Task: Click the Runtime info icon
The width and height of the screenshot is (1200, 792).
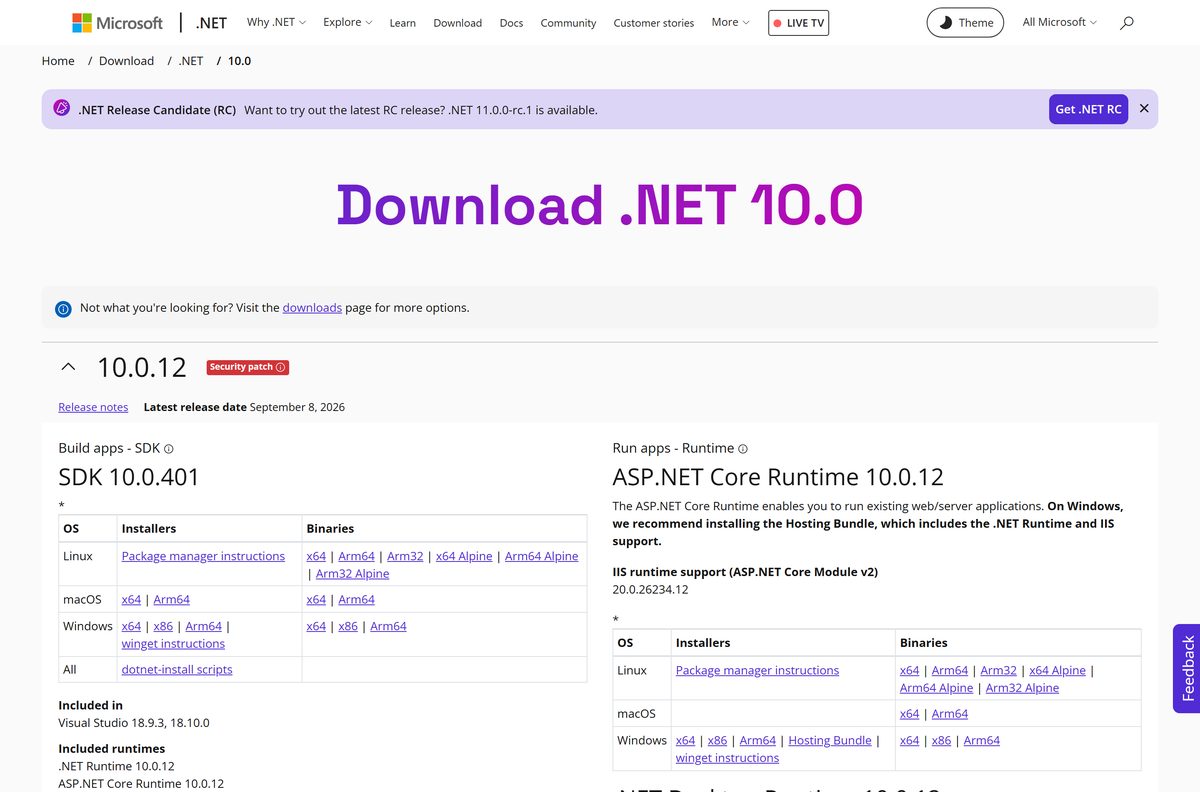Action: point(743,449)
